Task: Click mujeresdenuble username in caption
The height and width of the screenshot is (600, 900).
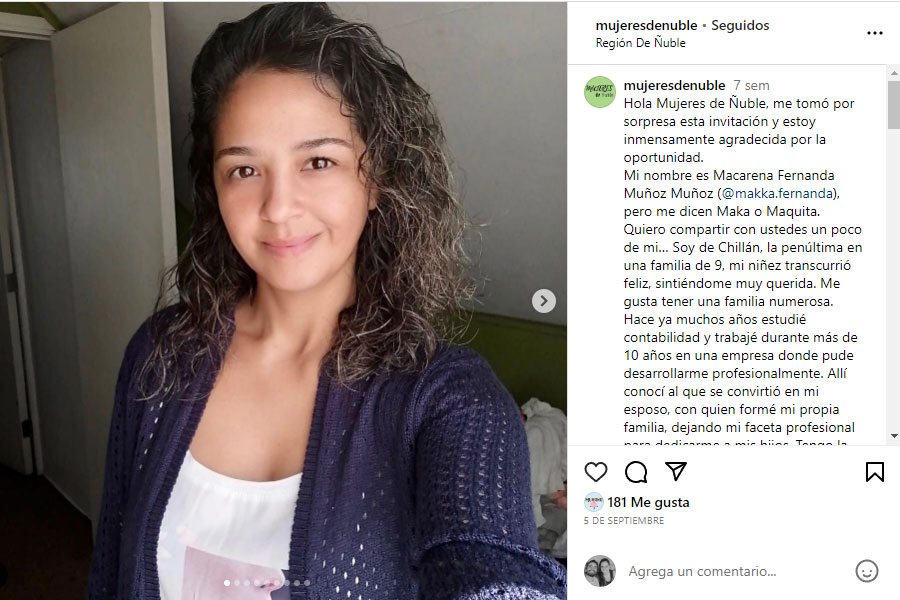Action: (x=674, y=86)
